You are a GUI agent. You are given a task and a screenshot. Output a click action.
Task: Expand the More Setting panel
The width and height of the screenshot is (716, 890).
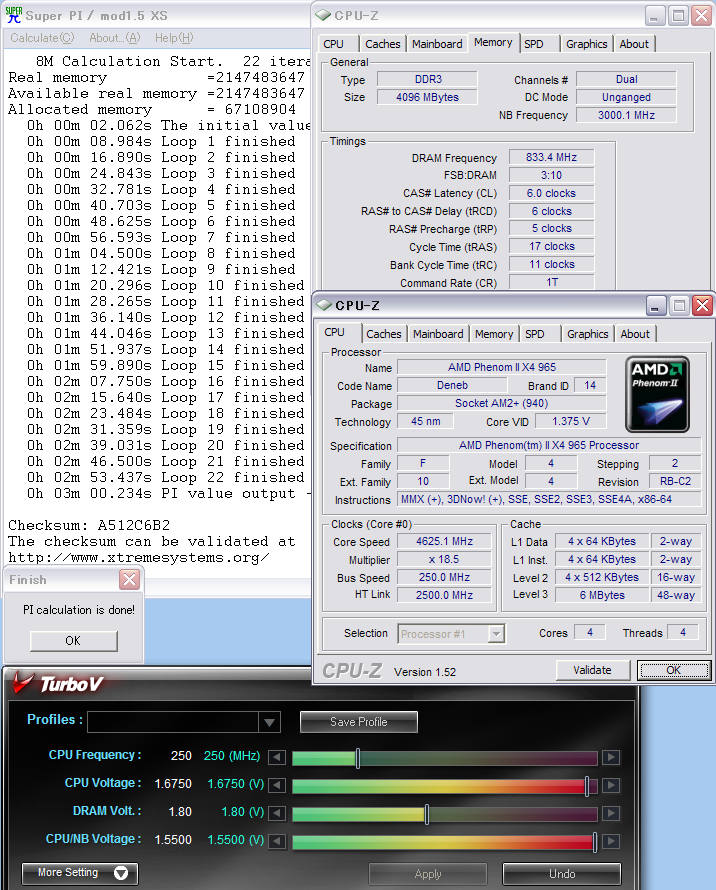click(80, 873)
